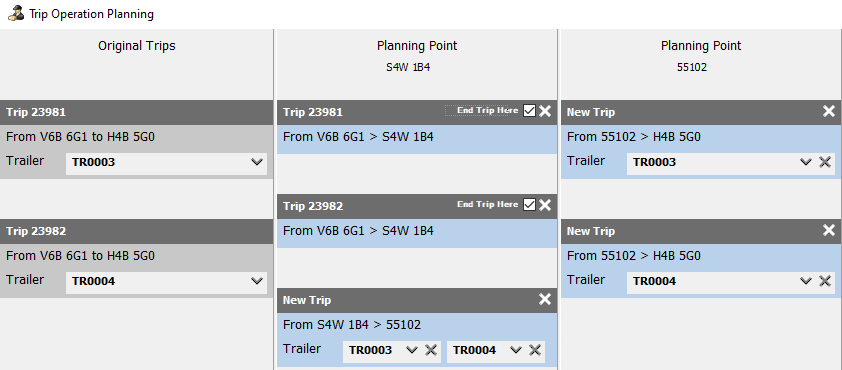The width and height of the screenshot is (842, 370).
Task: Delete the lower New Trip in 55102 column
Action: tap(829, 230)
